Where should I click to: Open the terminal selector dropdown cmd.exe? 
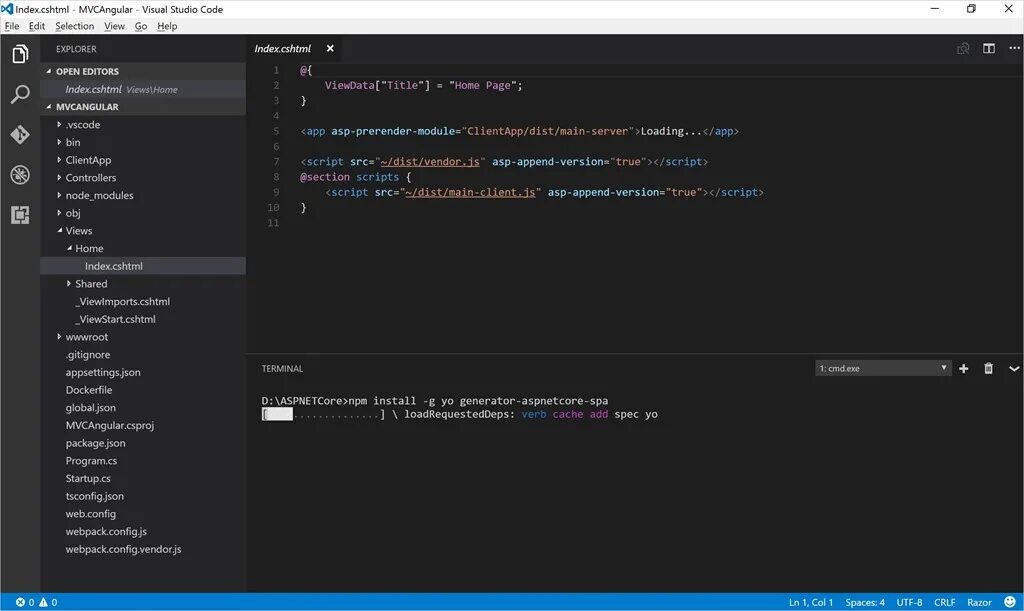(883, 368)
